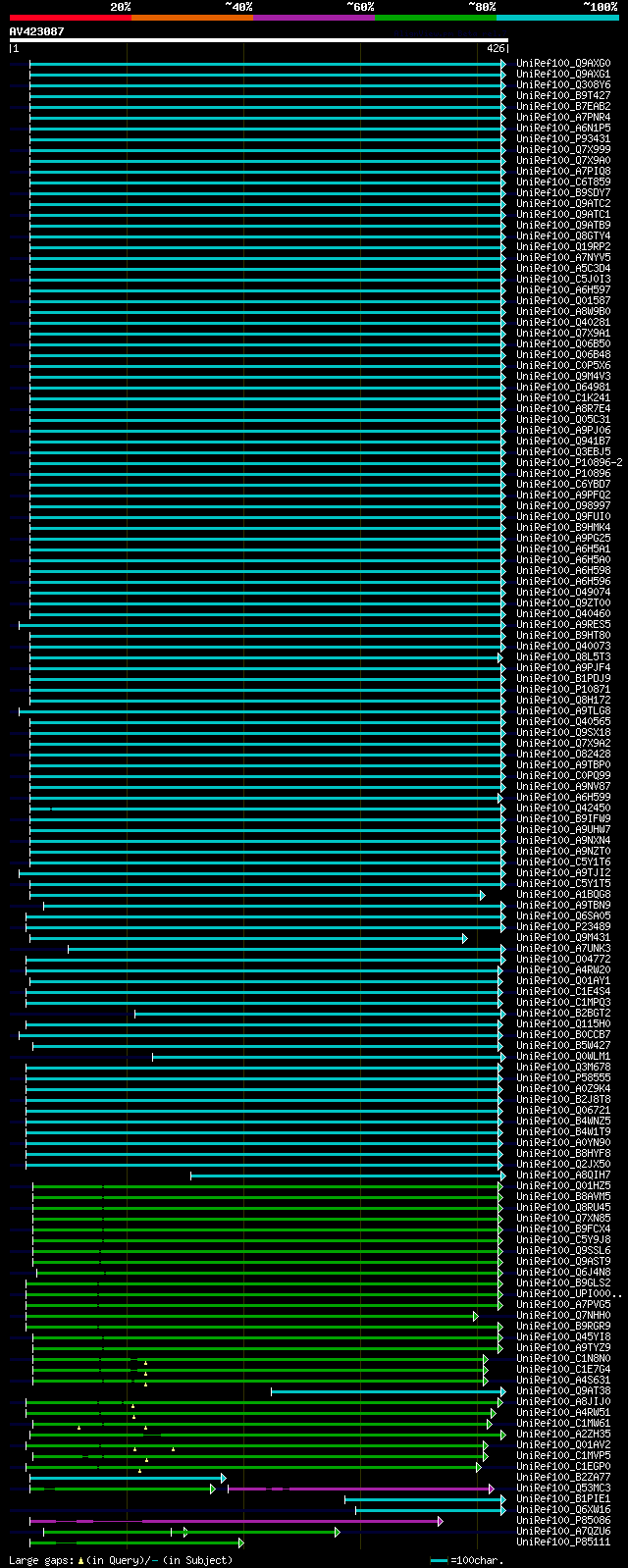Click the label UniRef100_Q6XW16
Image resolution: width=628 pixels, height=1568 pixels.
(563, 1510)
